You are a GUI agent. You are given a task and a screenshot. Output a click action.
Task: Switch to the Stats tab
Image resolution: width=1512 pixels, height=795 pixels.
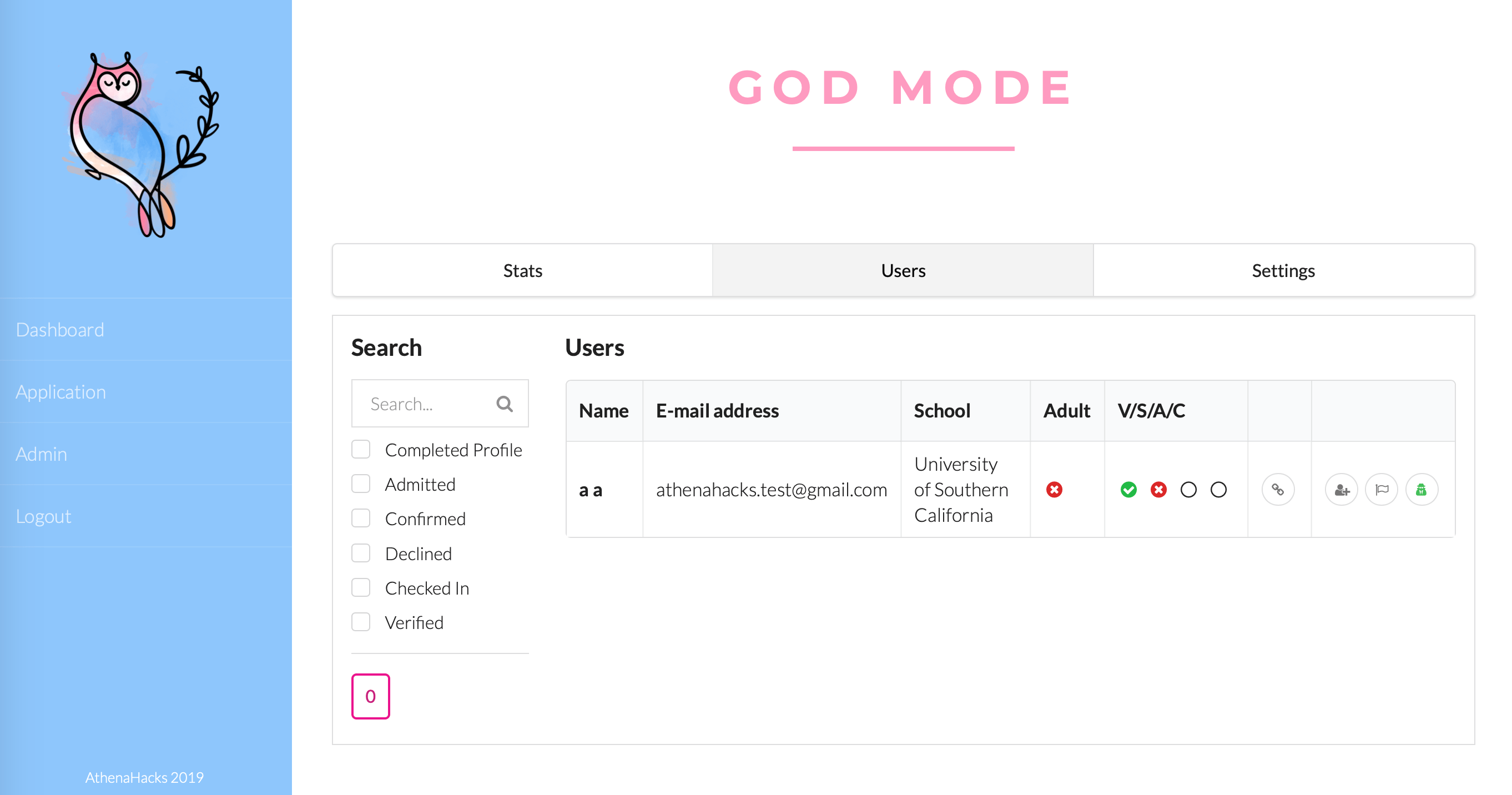click(x=521, y=270)
